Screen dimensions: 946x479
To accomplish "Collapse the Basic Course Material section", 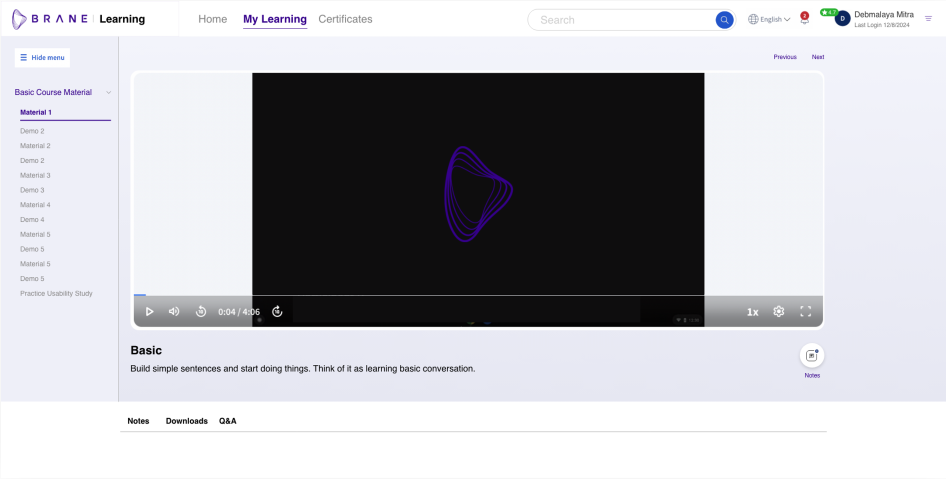I will click(x=108, y=92).
